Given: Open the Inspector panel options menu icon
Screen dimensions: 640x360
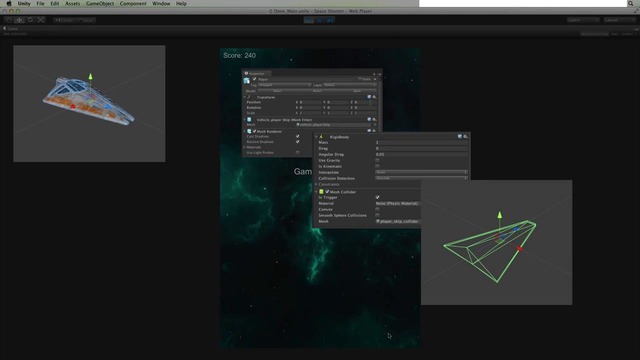Looking at the screenshot, I should (x=380, y=74).
